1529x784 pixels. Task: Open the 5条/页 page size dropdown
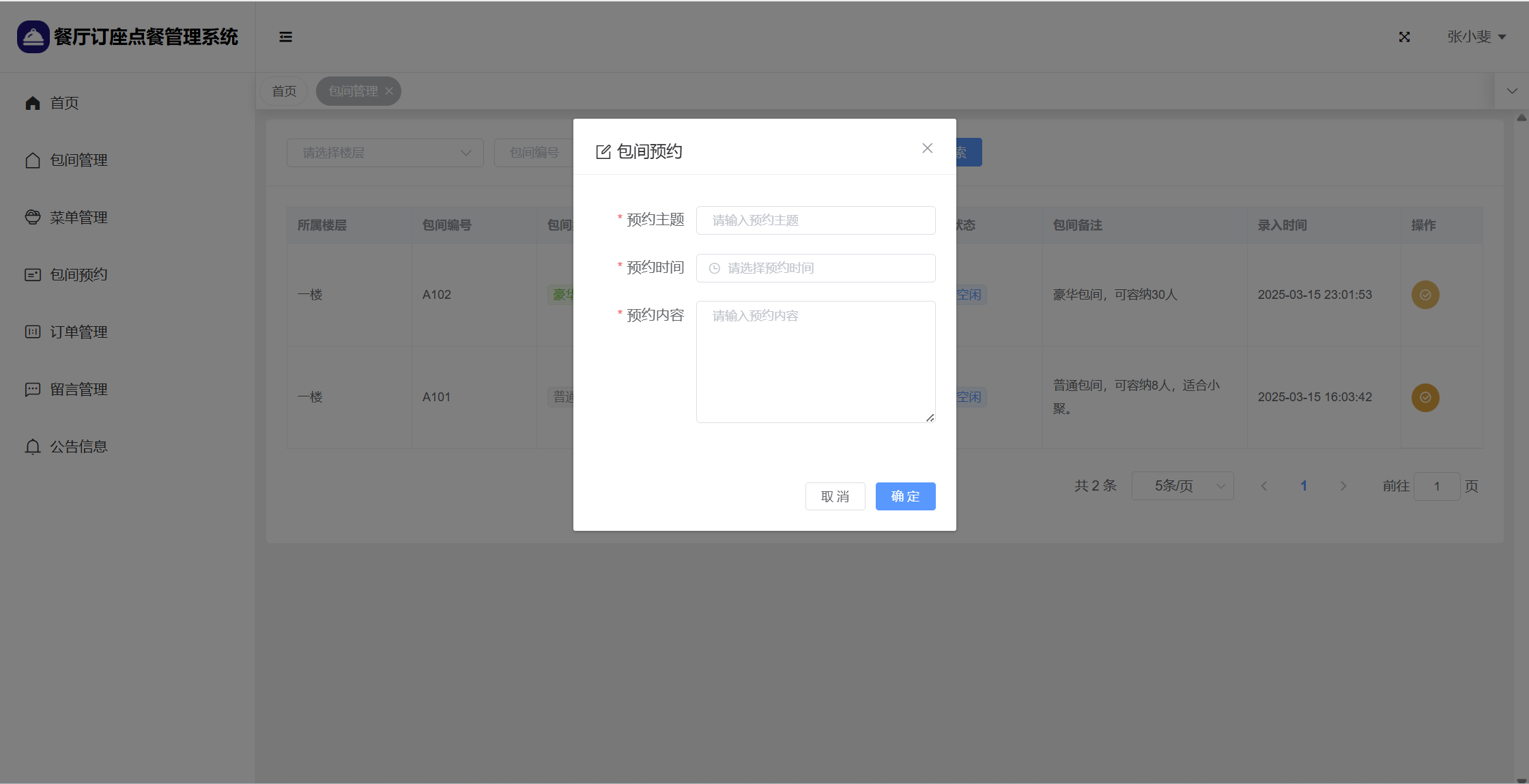(x=1182, y=486)
